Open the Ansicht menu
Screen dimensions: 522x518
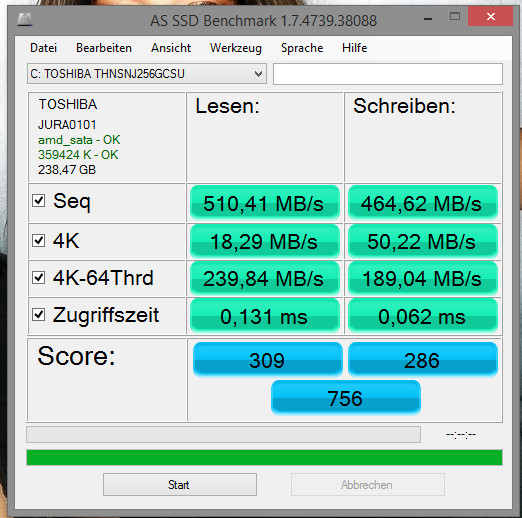point(171,48)
